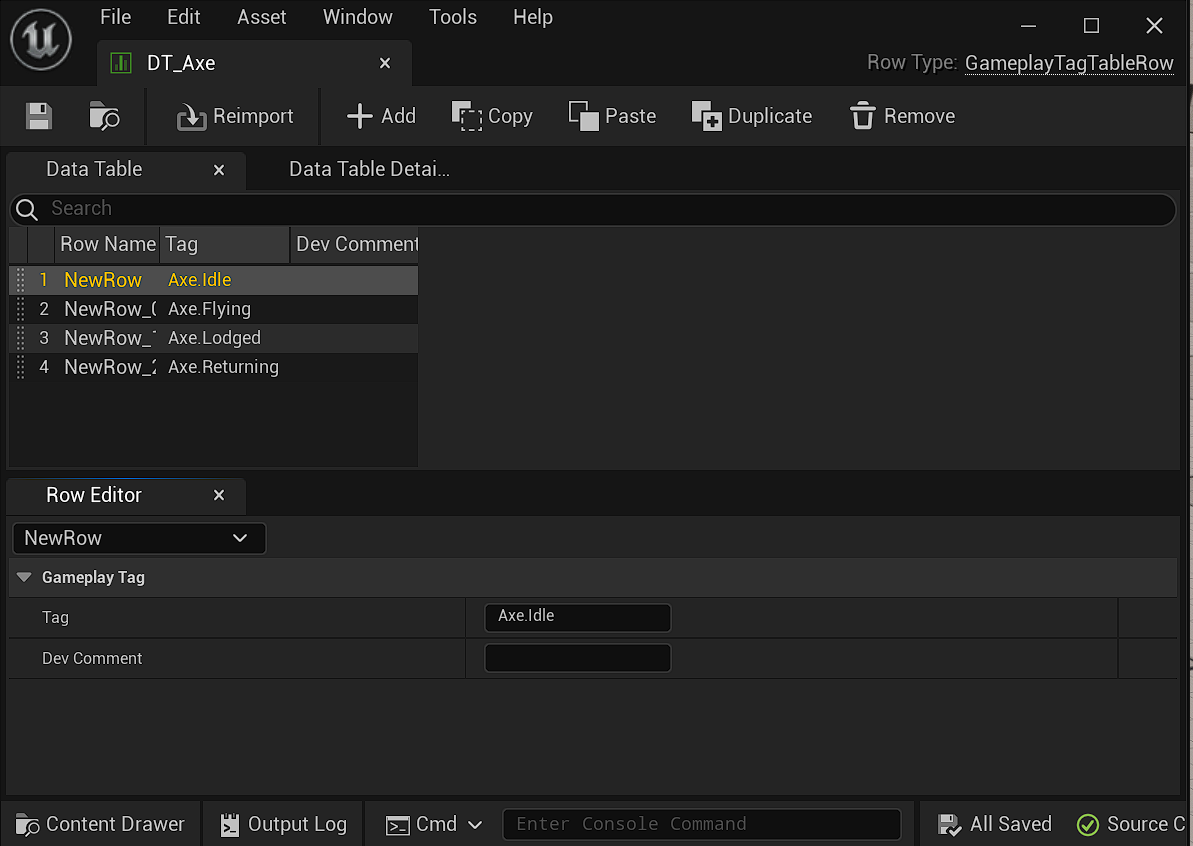Image resolution: width=1193 pixels, height=846 pixels.
Task: Click the All Saved status
Action: click(994, 824)
